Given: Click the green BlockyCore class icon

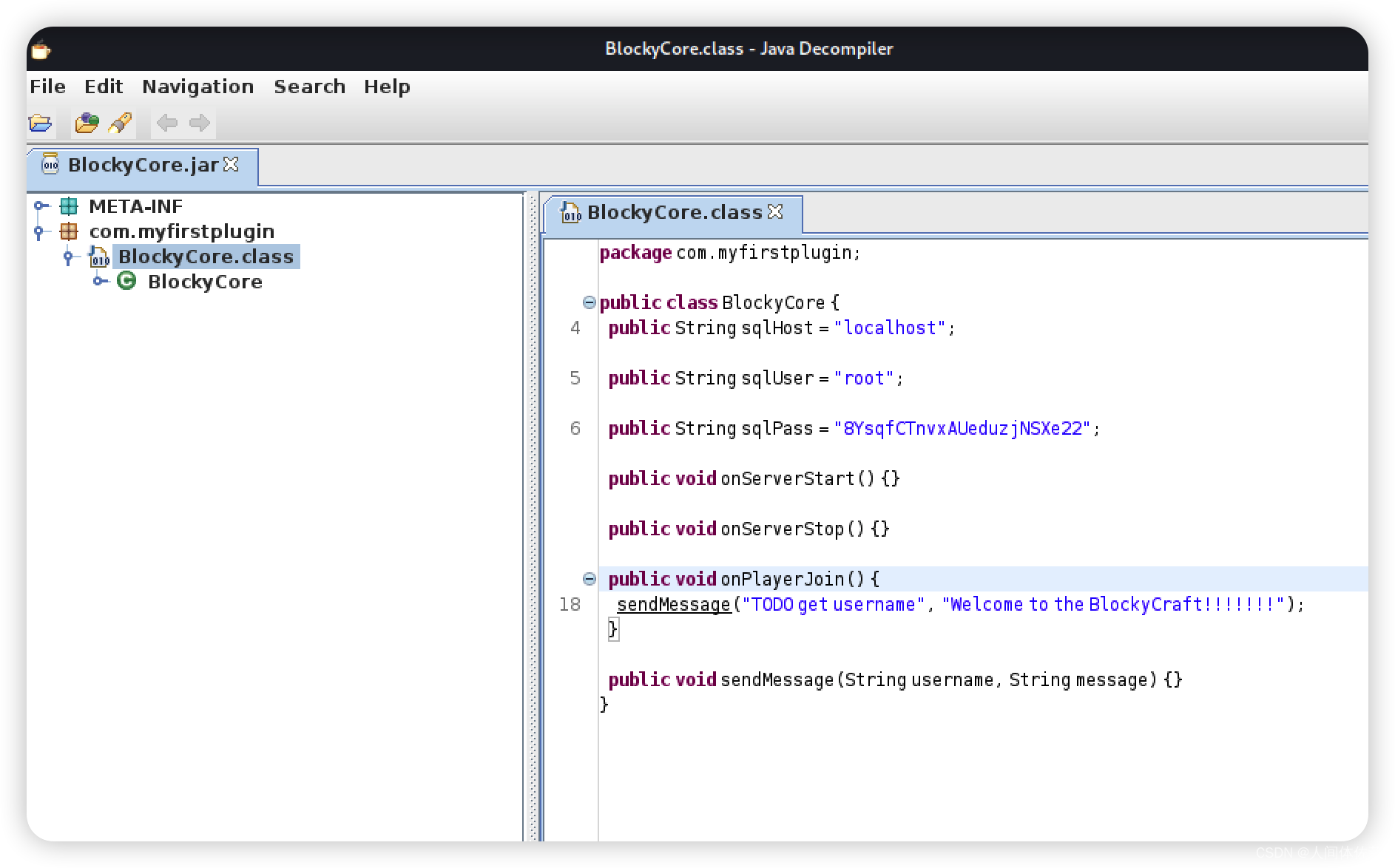Looking at the screenshot, I should point(126,281).
